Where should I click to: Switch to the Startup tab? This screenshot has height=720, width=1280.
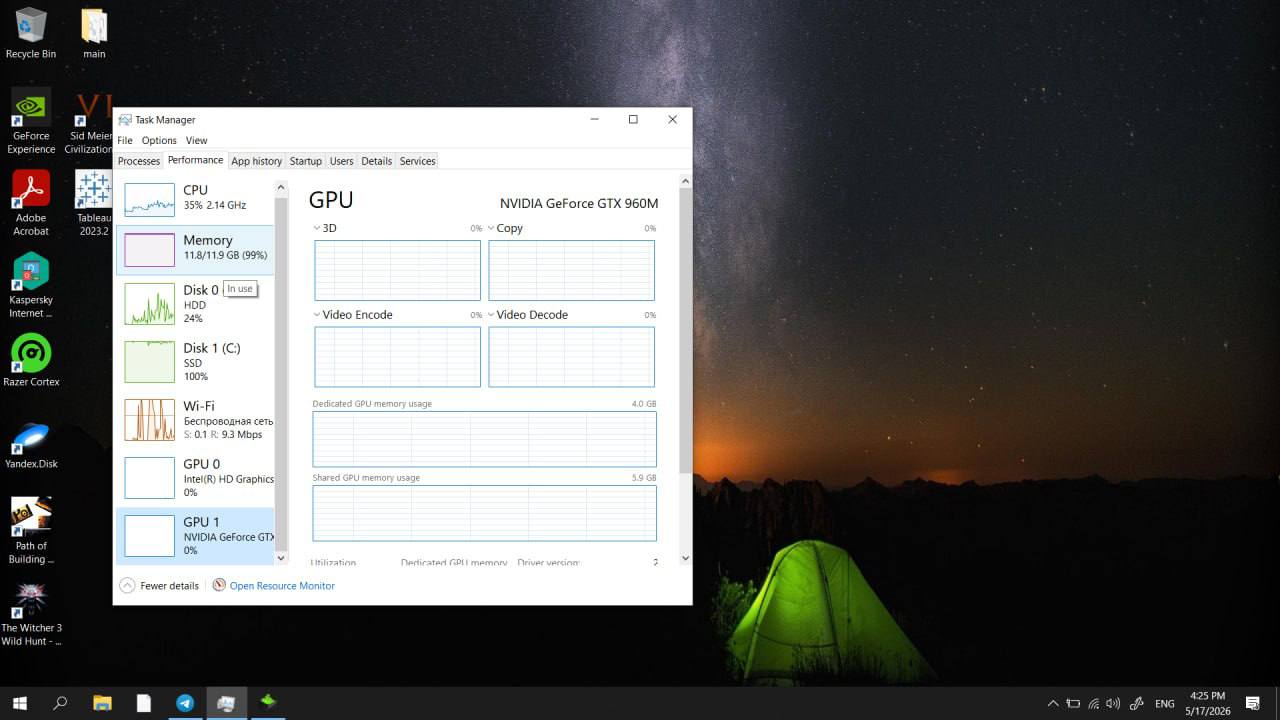coord(306,161)
